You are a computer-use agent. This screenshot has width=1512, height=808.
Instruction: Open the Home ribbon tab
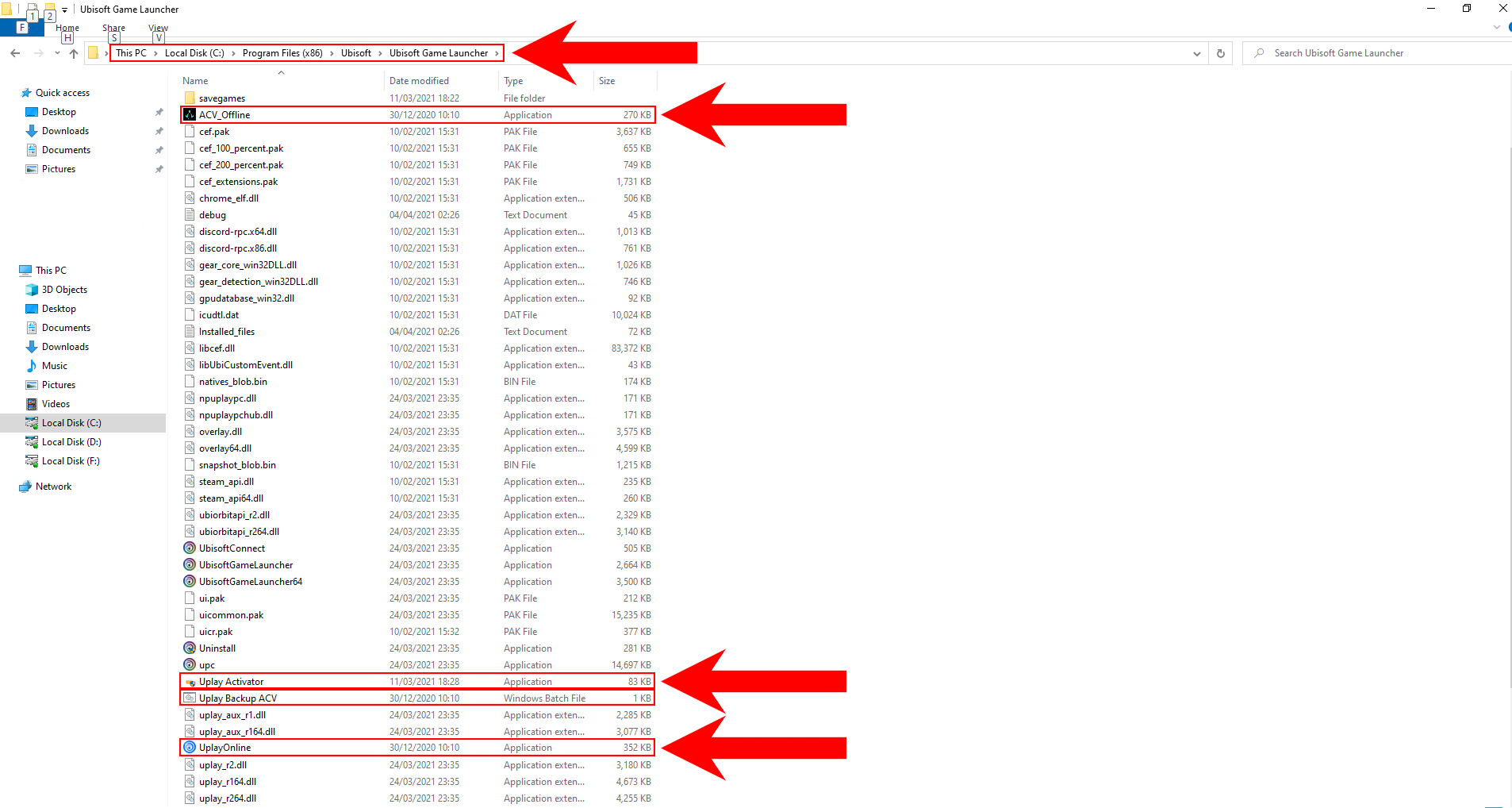point(67,28)
